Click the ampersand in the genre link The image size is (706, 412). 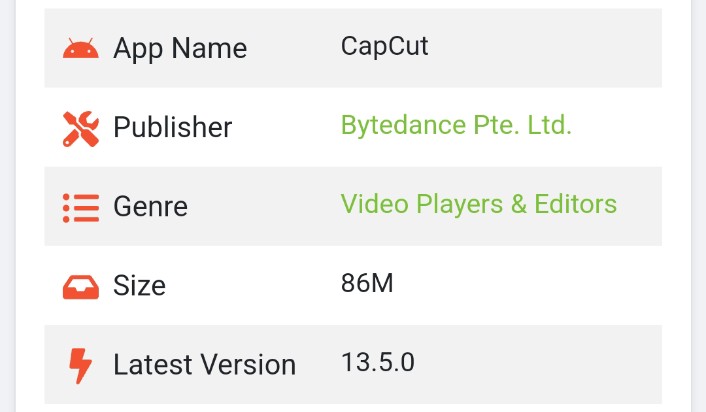pyautogui.click(x=518, y=204)
